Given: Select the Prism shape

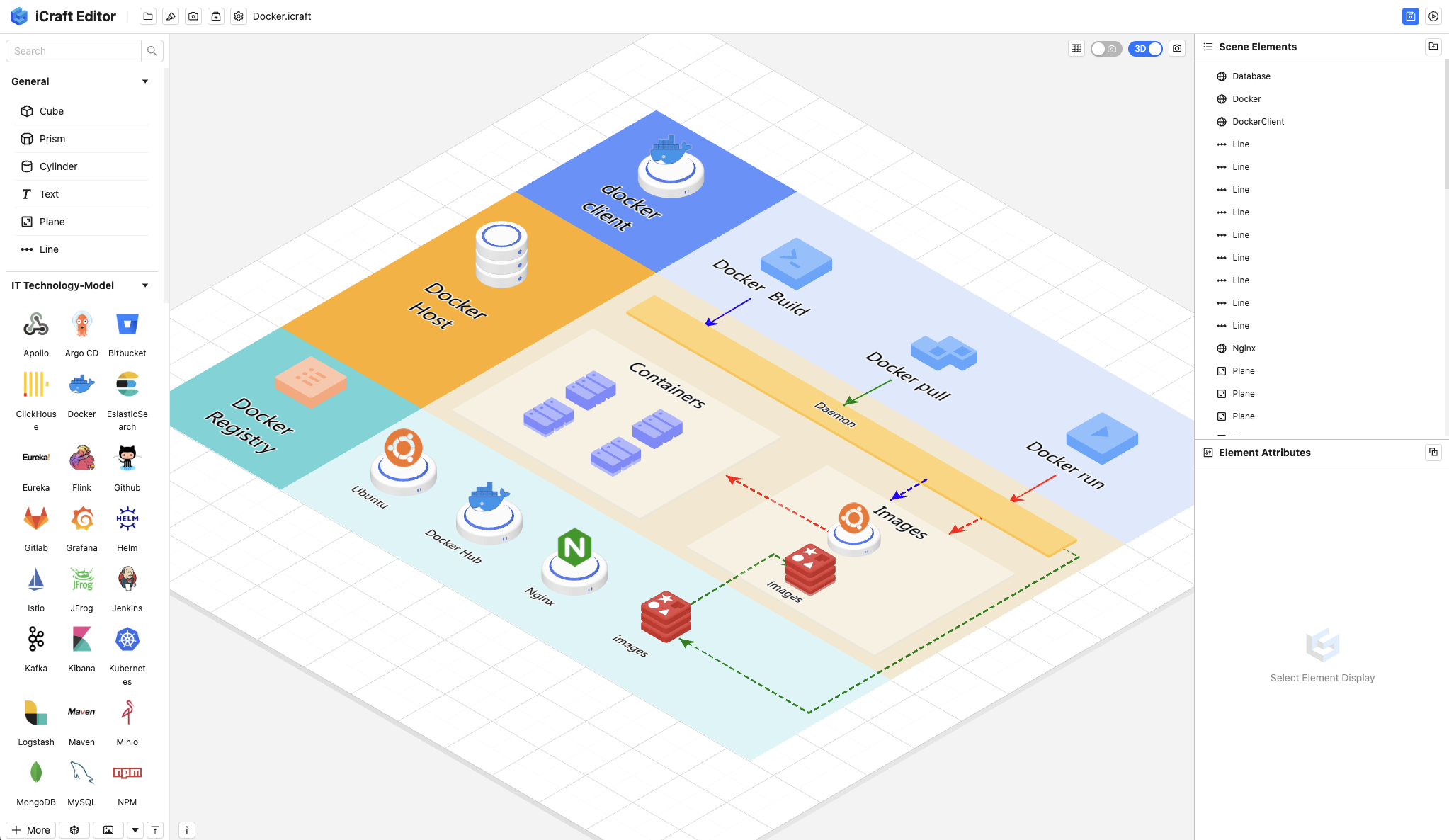Looking at the screenshot, I should pyautogui.click(x=82, y=139).
